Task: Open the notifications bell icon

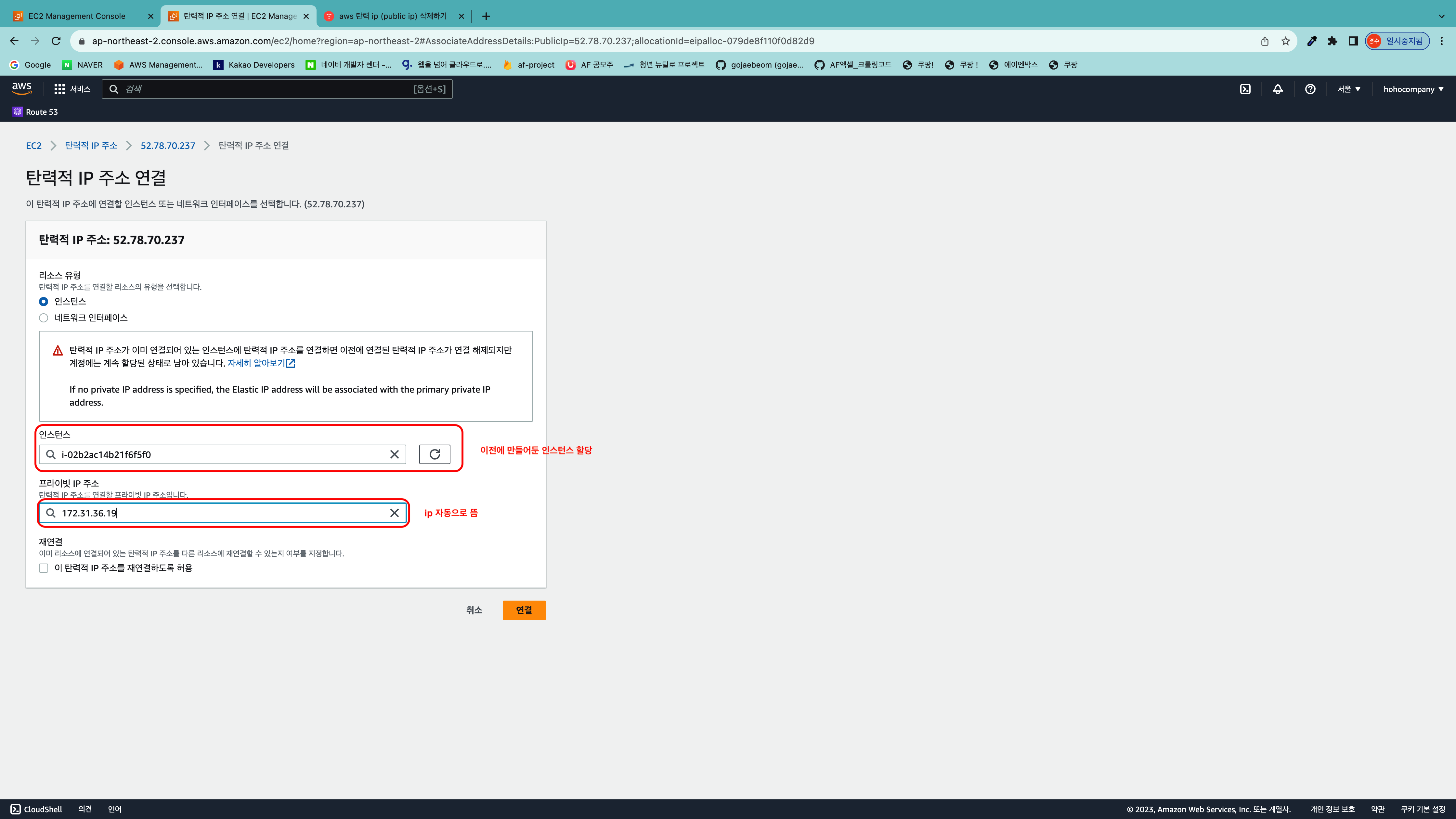Action: coord(1277,89)
